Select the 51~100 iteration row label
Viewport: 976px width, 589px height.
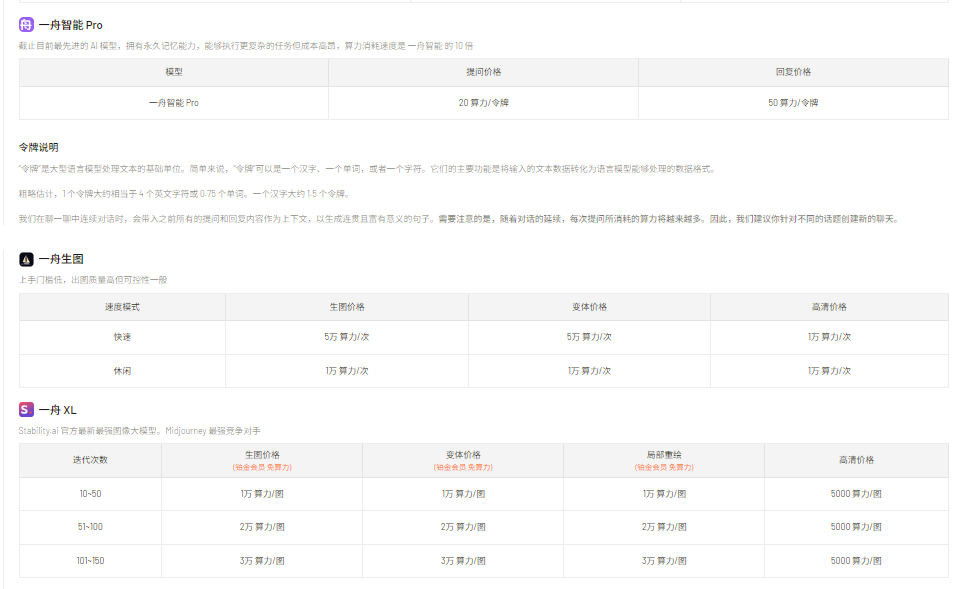tap(90, 527)
